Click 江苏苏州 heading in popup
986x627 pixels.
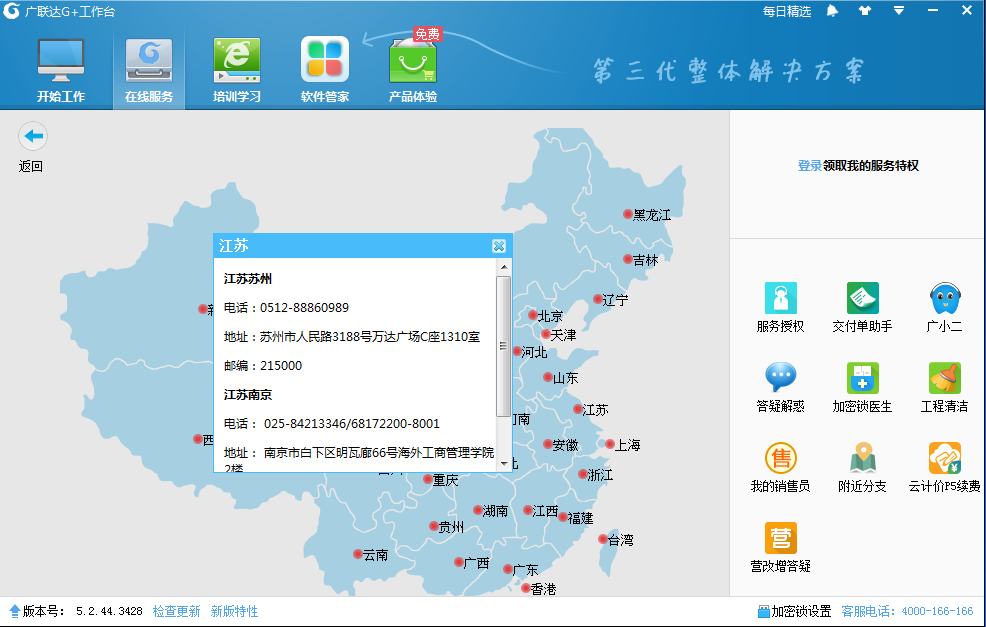coord(248,279)
